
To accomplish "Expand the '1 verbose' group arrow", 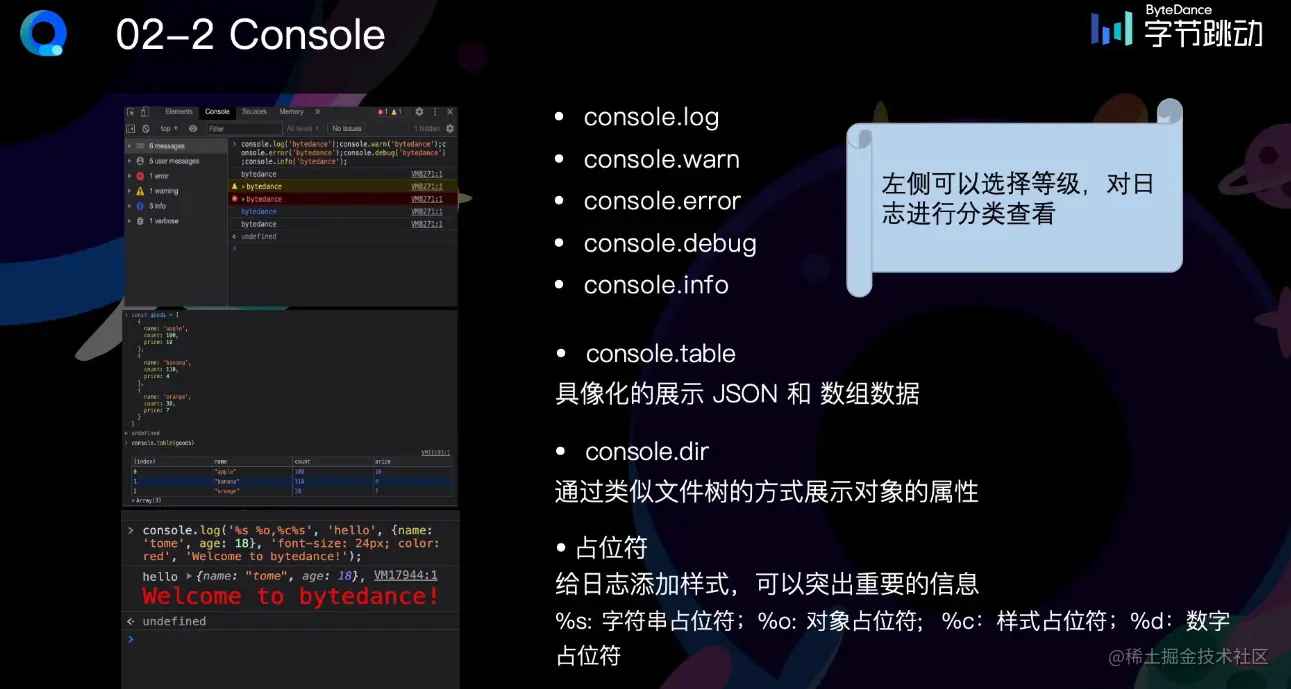I will tap(129, 221).
